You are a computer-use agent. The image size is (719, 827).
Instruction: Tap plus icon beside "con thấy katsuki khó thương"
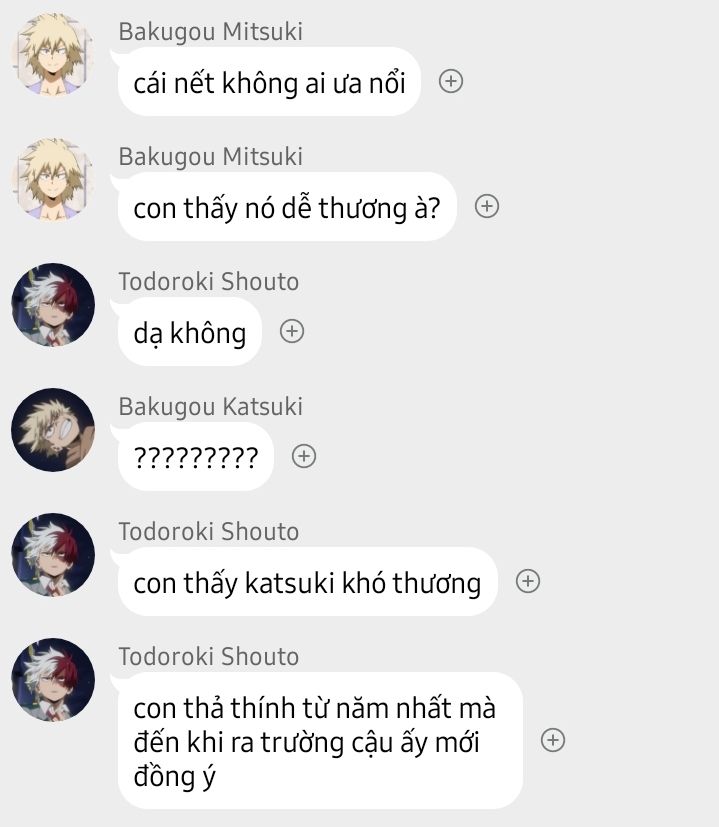tap(528, 581)
